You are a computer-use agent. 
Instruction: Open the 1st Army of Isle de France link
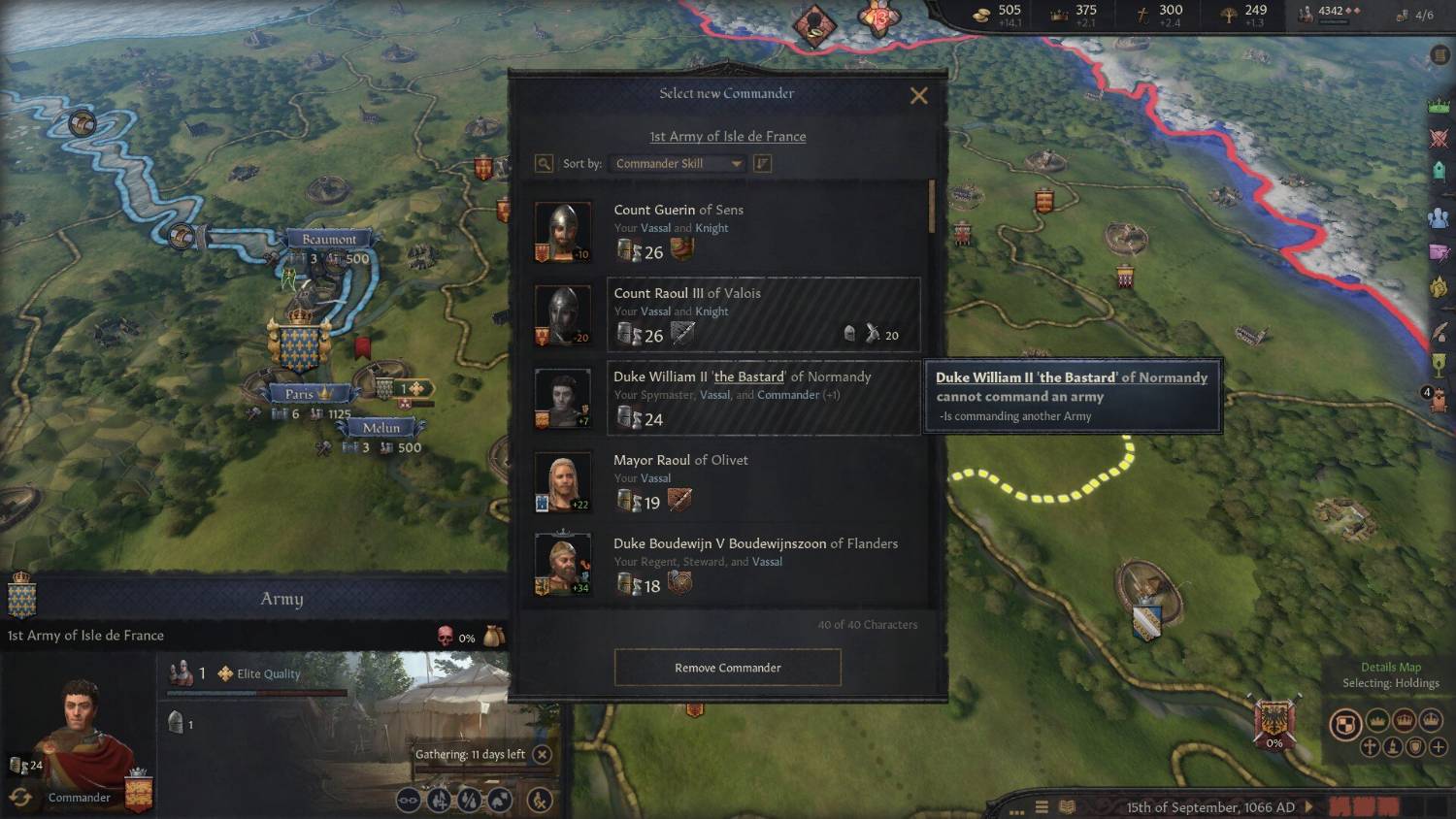coord(728,136)
